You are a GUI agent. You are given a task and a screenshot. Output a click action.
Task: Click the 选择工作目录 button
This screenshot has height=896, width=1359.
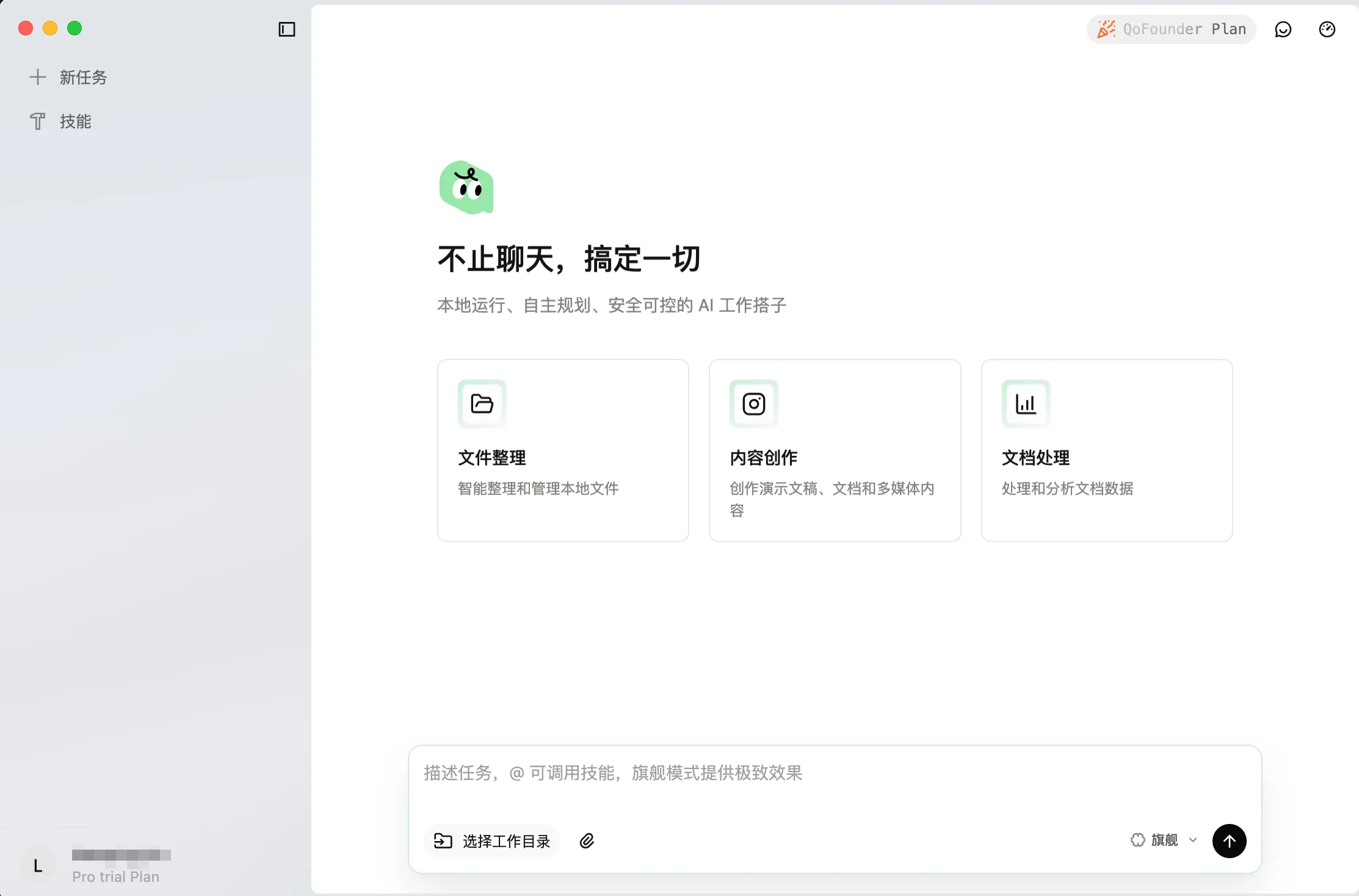492,840
